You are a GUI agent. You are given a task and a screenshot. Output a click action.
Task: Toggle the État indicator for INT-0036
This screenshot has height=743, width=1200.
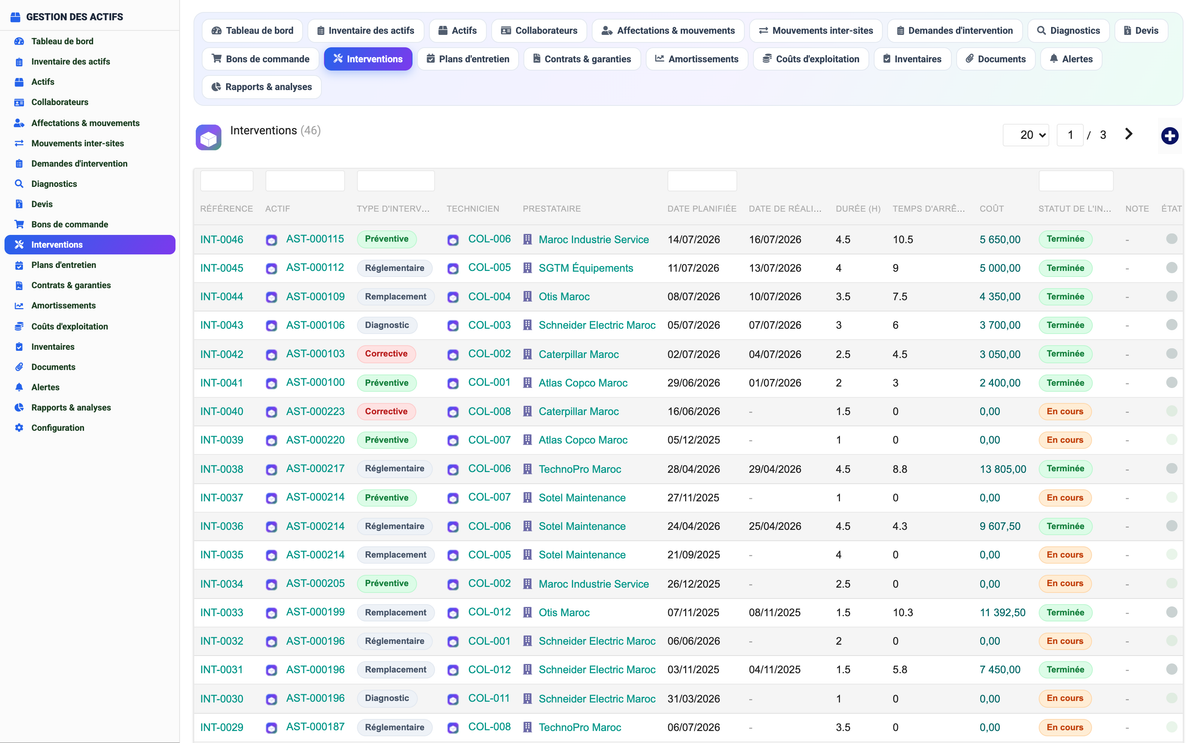pos(1172,526)
